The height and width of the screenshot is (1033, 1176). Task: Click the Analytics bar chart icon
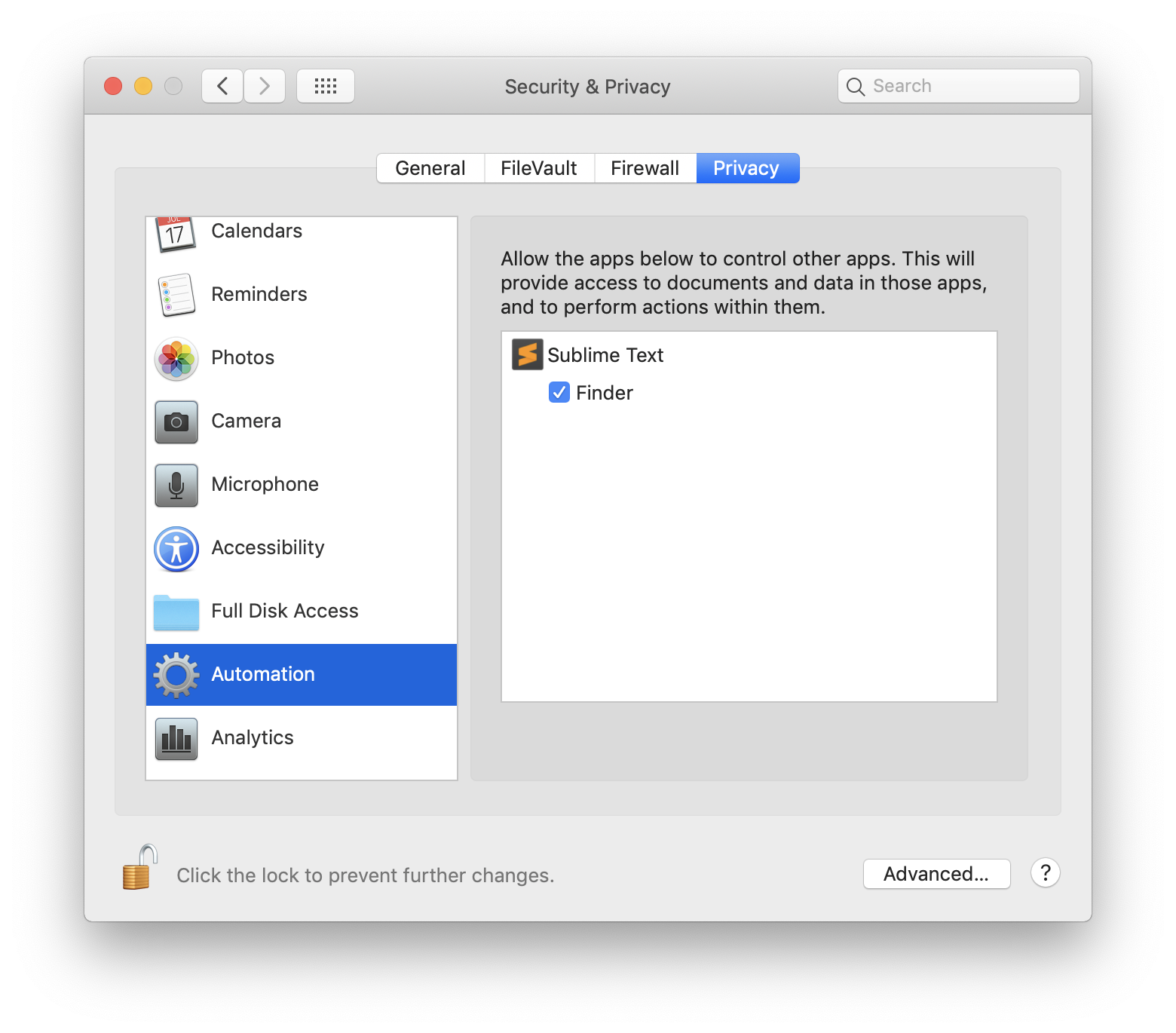coord(176,738)
